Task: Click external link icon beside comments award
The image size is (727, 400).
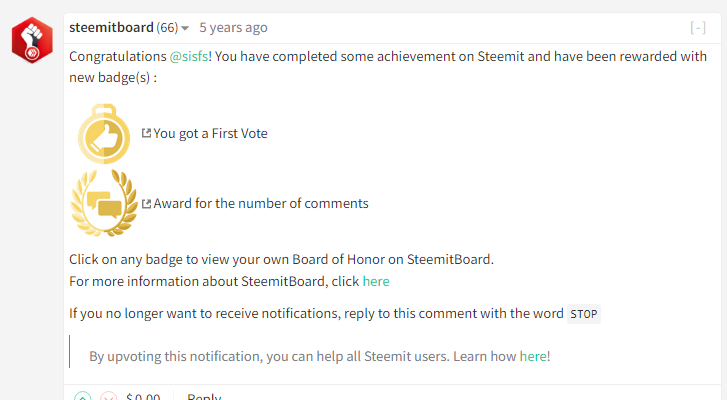Action: pyautogui.click(x=146, y=203)
